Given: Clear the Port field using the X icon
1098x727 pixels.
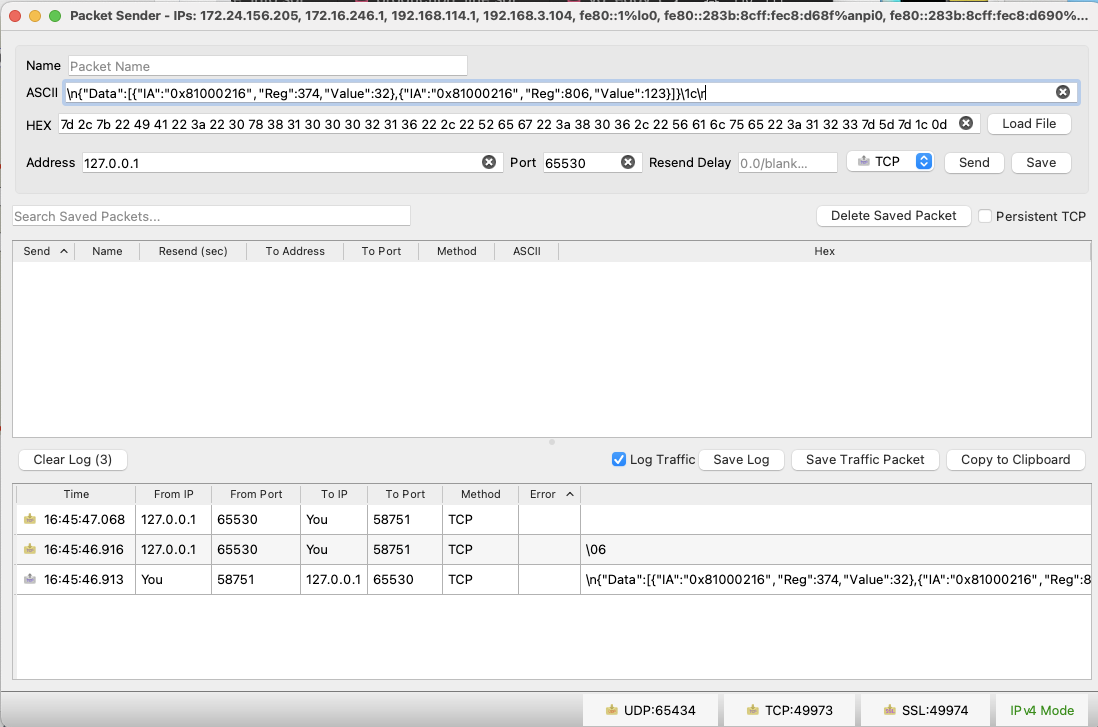Looking at the screenshot, I should point(628,162).
